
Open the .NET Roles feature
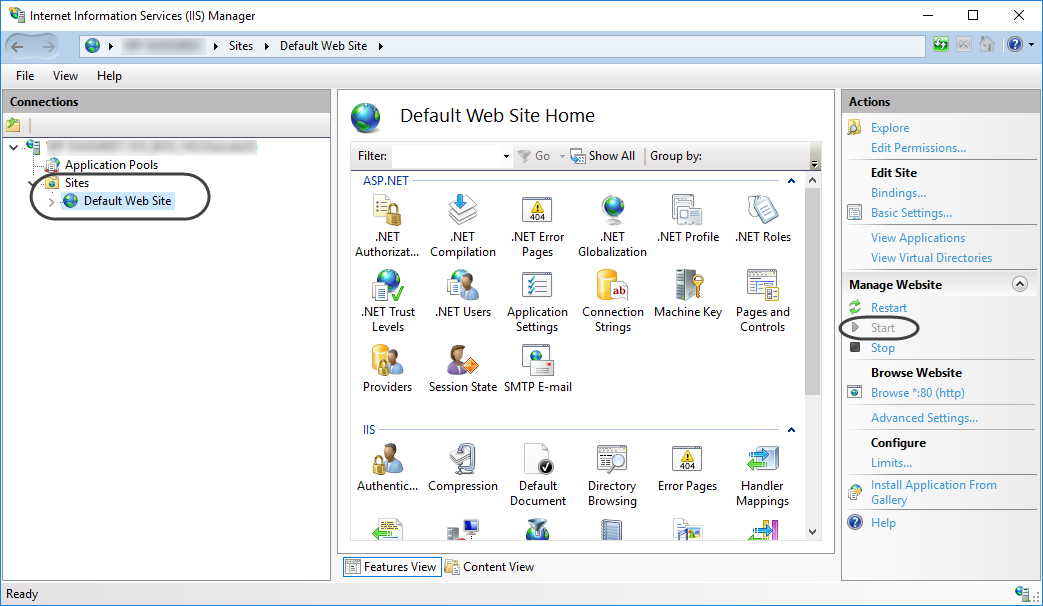point(763,219)
